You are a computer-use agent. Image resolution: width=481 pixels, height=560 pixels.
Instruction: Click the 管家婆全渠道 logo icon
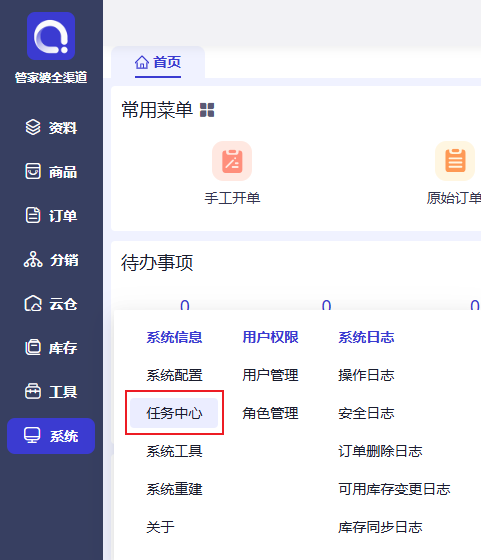51,36
